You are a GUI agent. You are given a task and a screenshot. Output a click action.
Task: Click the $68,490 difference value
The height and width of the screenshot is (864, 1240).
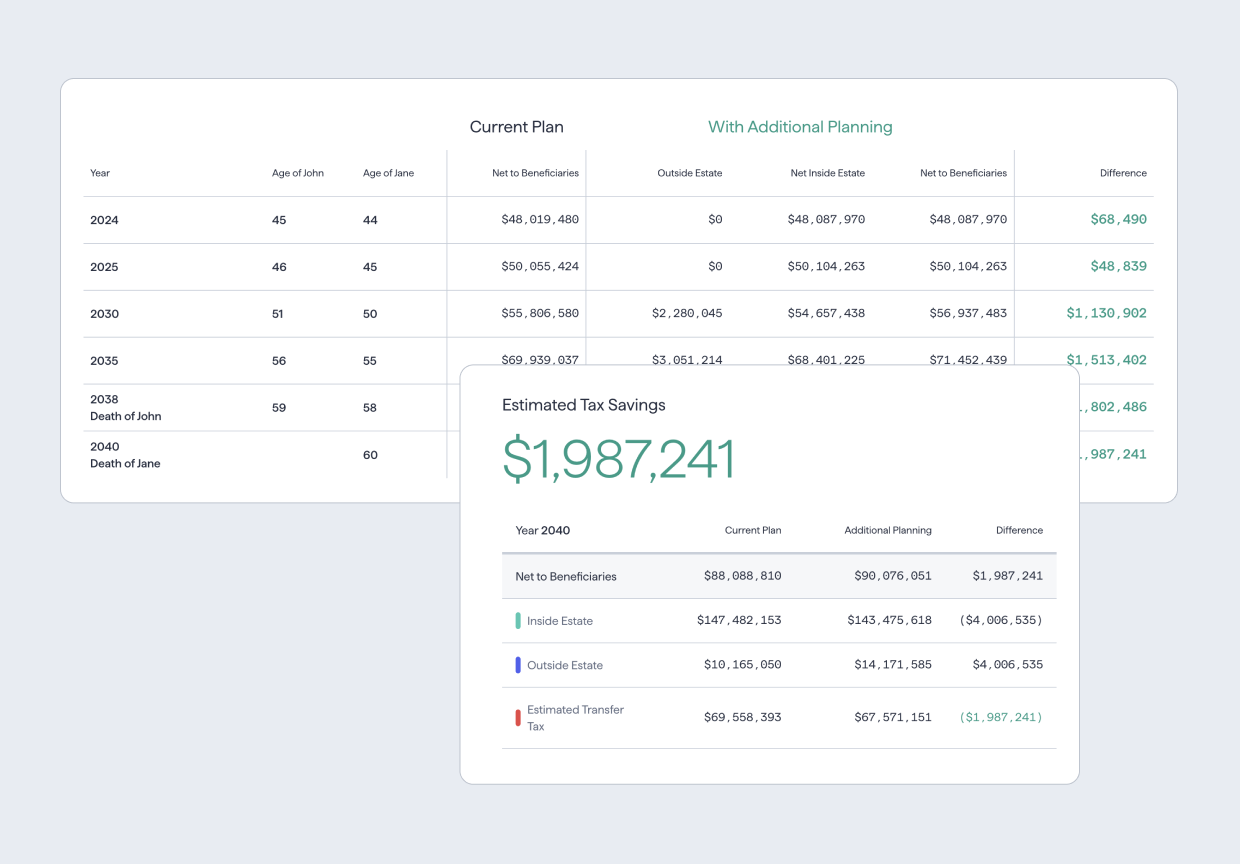(x=1118, y=219)
